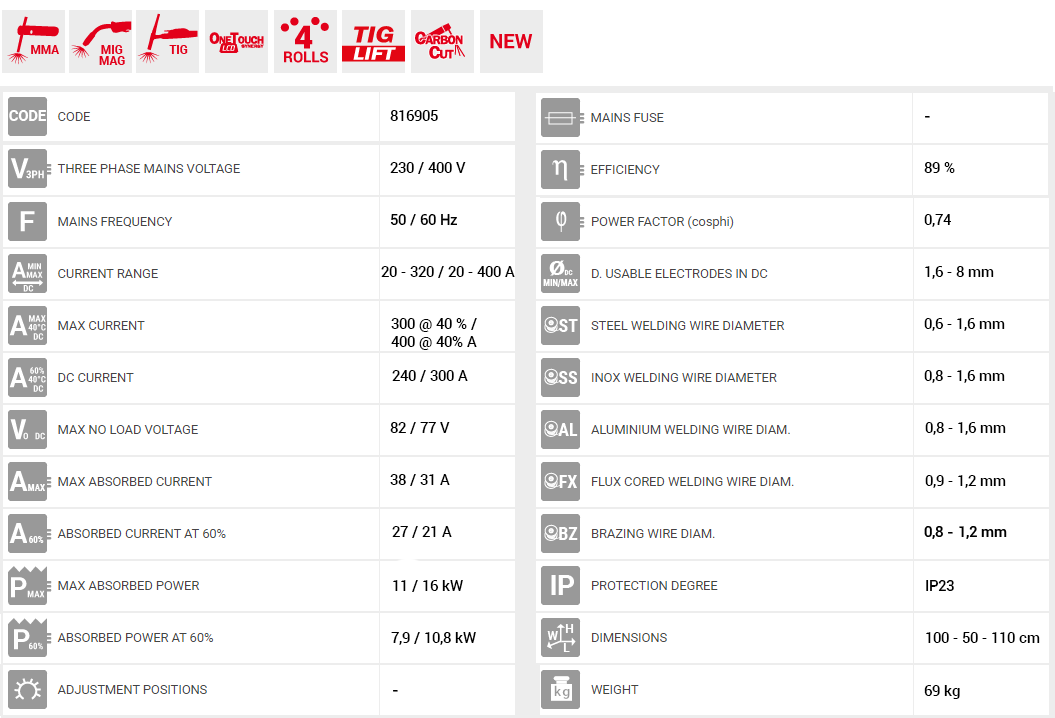Screen dimensions: 1055x718
Task: Open the OneTouch LCD Synergy badge
Action: point(236,42)
